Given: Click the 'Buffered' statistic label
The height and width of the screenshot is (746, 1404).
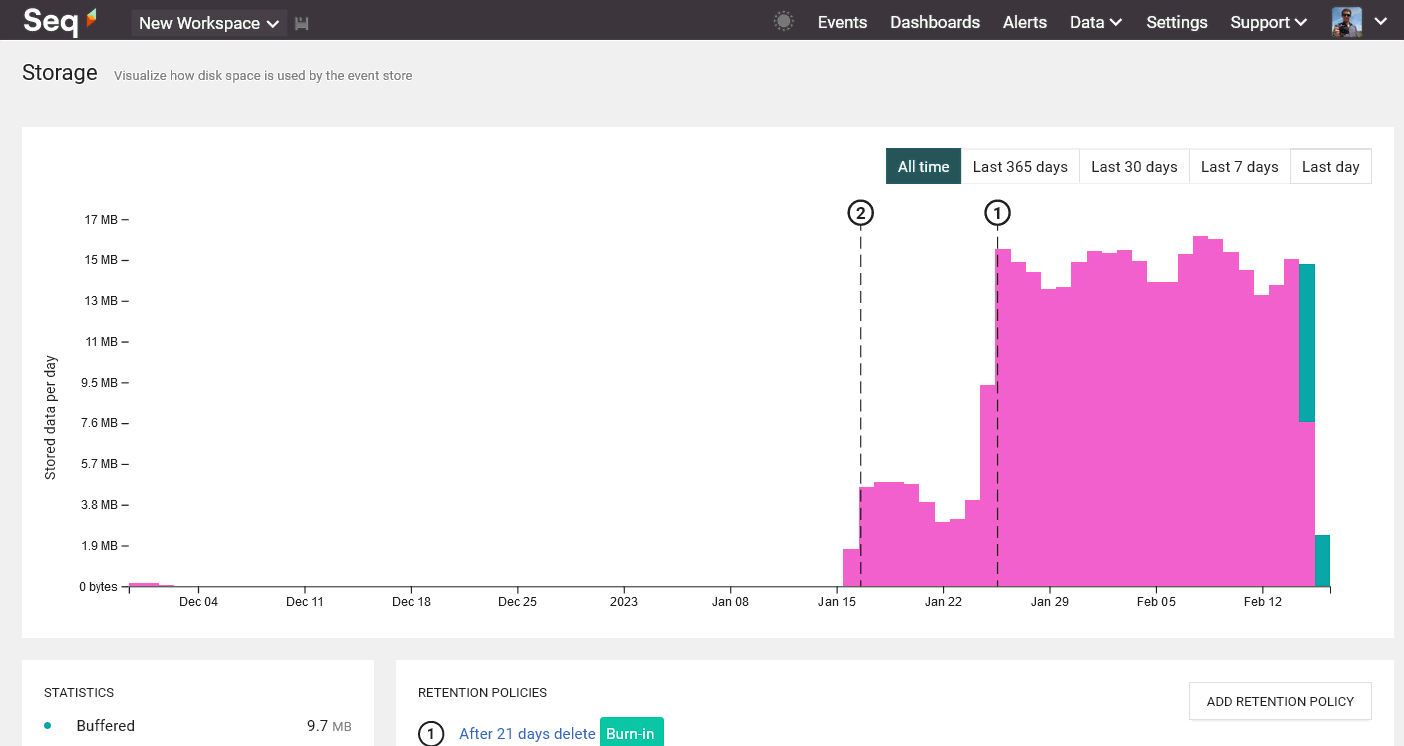Looking at the screenshot, I should pos(105,726).
